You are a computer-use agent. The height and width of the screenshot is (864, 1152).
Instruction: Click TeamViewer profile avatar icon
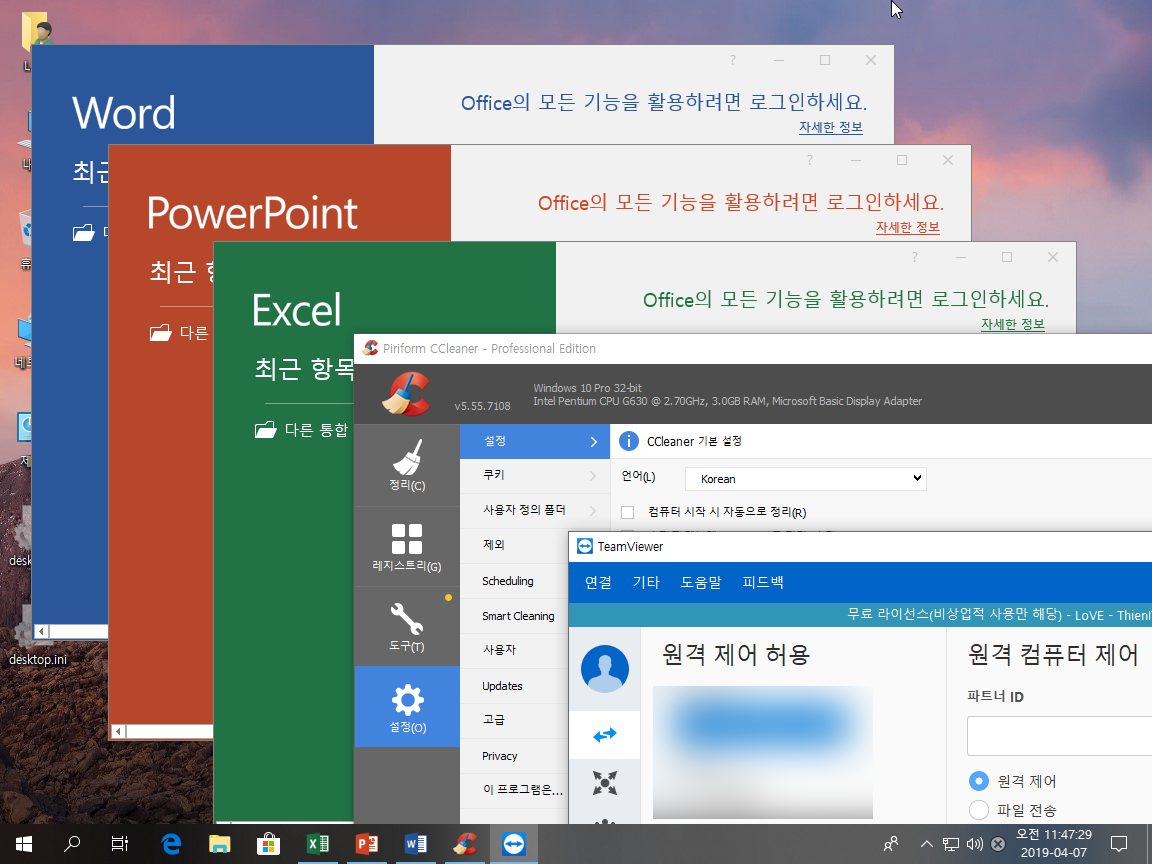pos(605,669)
